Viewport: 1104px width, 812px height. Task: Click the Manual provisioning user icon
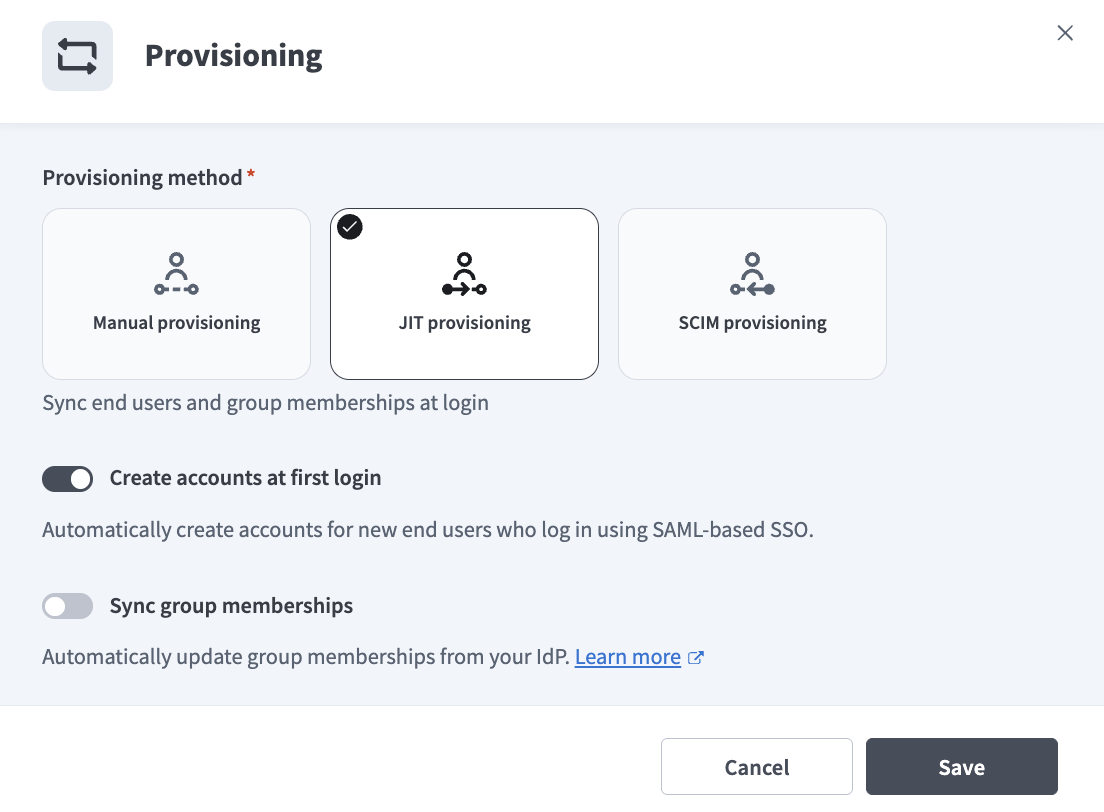tap(176, 272)
